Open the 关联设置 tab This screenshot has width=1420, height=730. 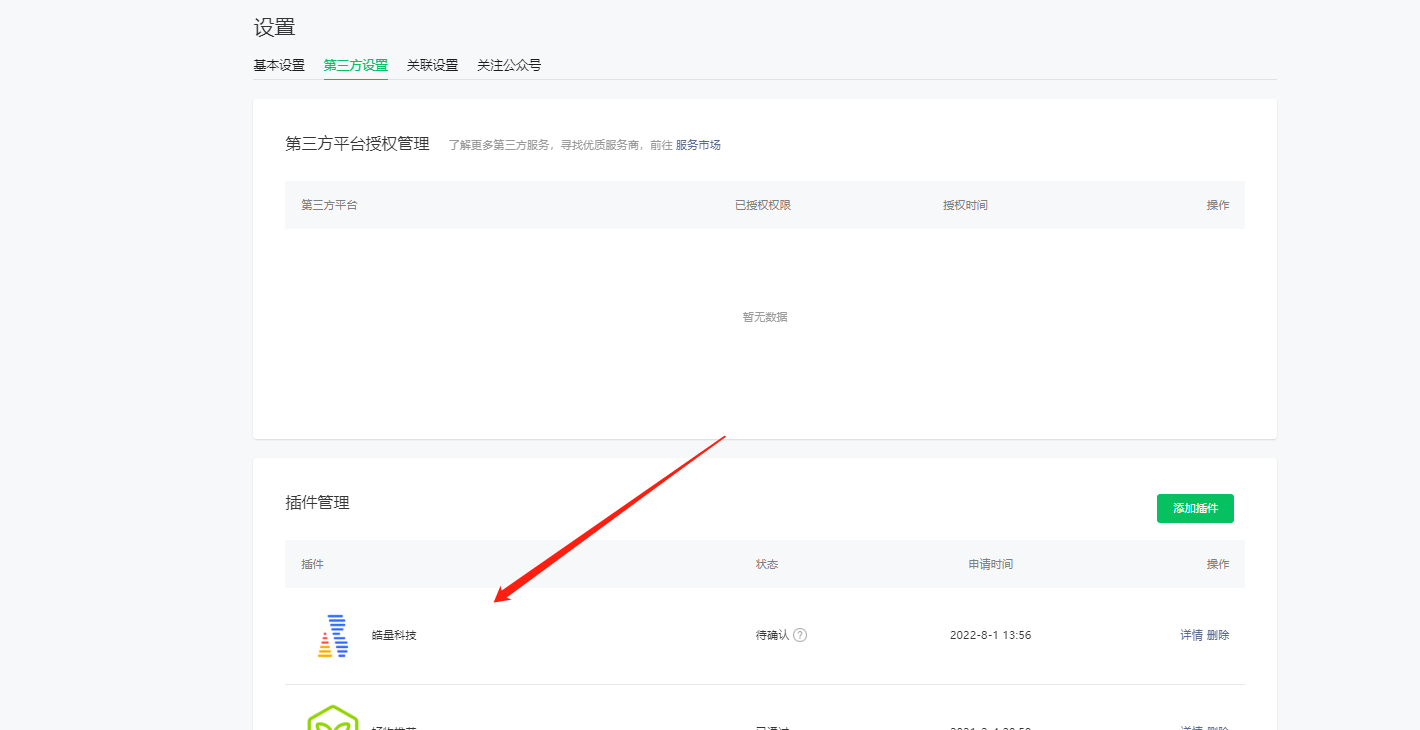432,65
